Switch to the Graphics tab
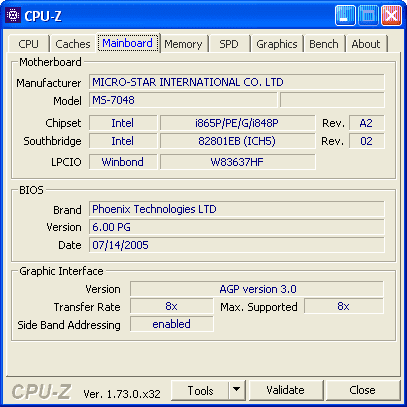Viewport: 407px width, 407px height. (x=277, y=44)
